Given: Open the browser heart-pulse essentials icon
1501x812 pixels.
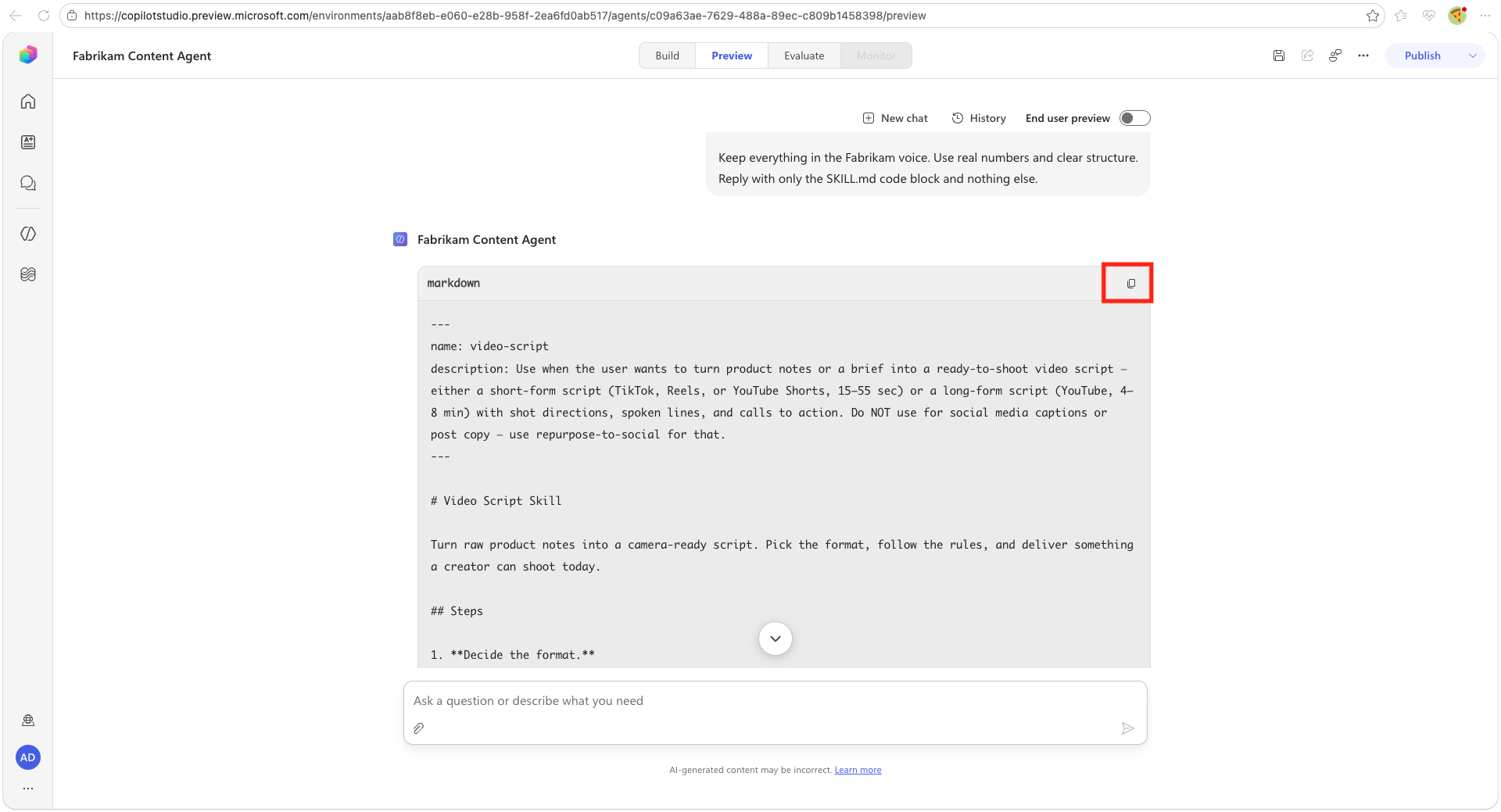Looking at the screenshot, I should [1429, 16].
